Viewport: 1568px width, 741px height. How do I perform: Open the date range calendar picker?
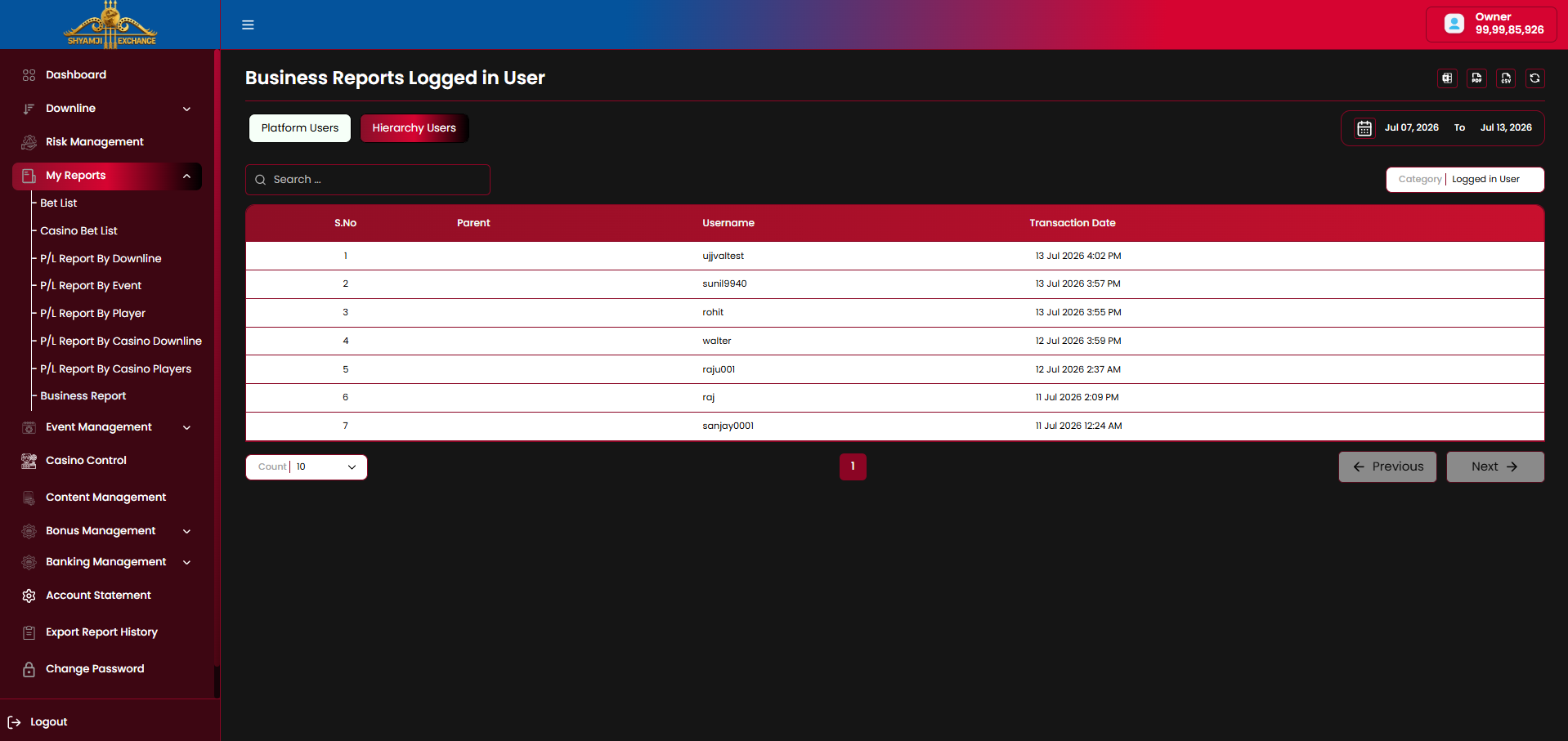coord(1364,128)
